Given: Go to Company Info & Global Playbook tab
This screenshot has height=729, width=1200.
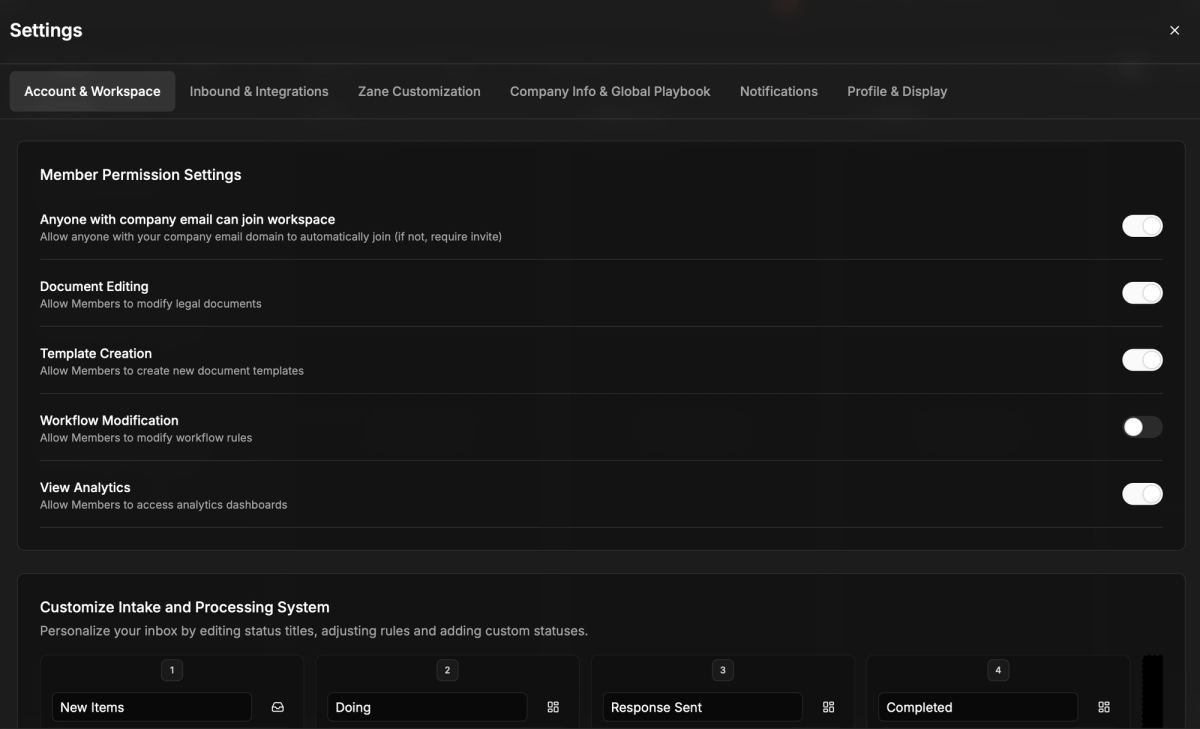Looking at the screenshot, I should [610, 91].
